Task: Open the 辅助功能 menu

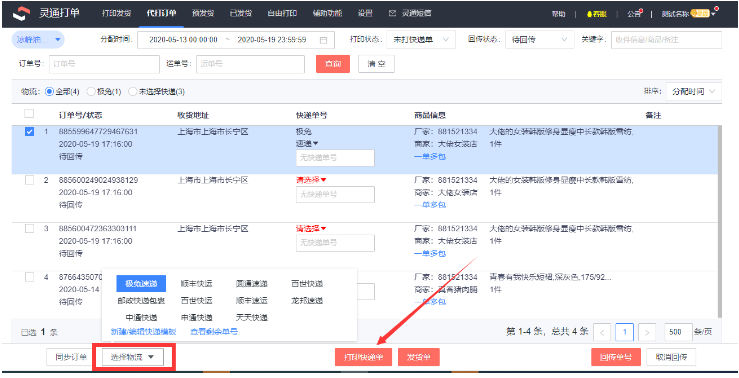Action: coord(328,13)
